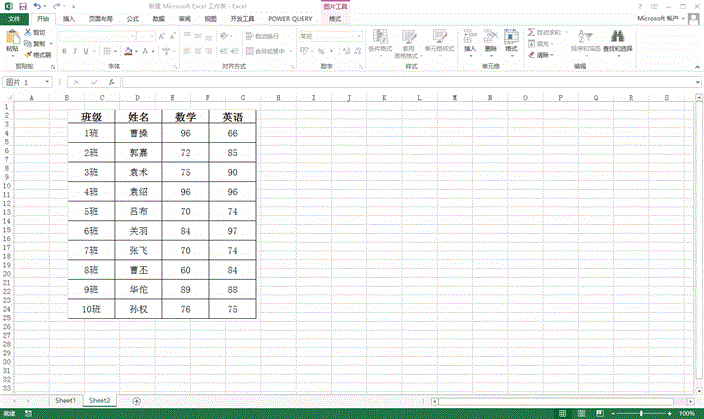
Task: Switch to the Sheet1 worksheet tab
Action: tap(66, 400)
